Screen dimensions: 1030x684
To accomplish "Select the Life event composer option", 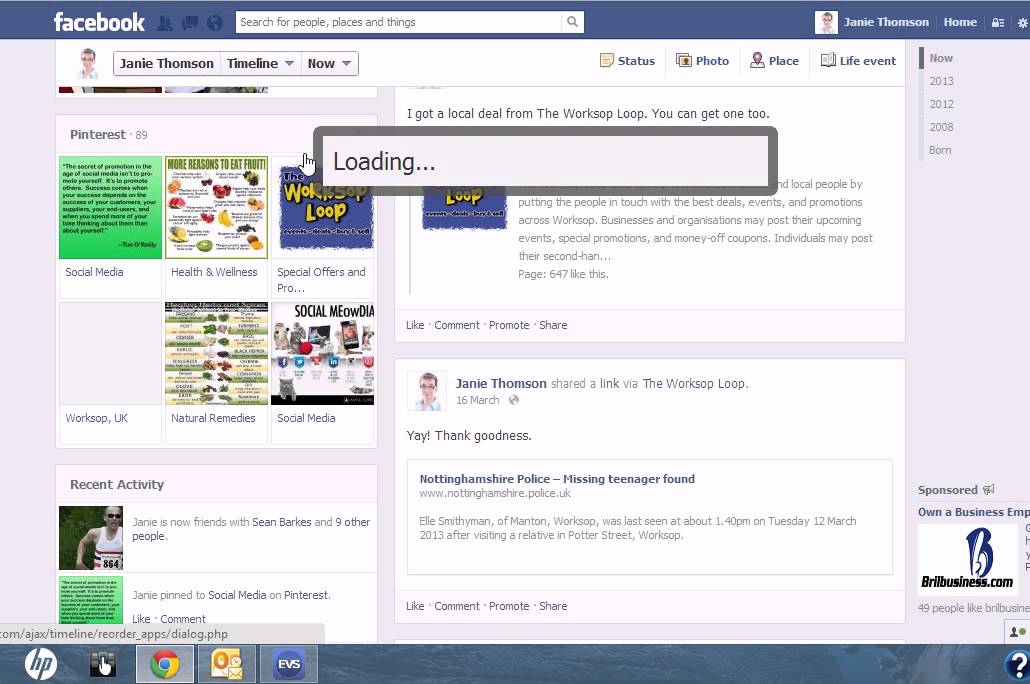I will point(859,60).
